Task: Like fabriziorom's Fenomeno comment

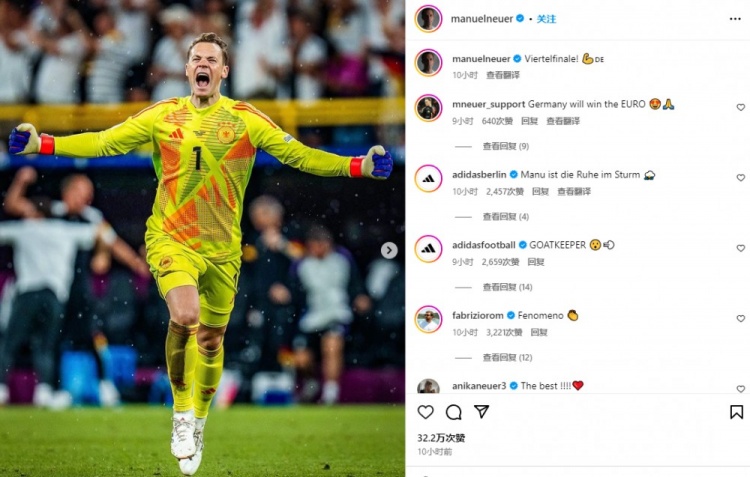Action: 740,318
